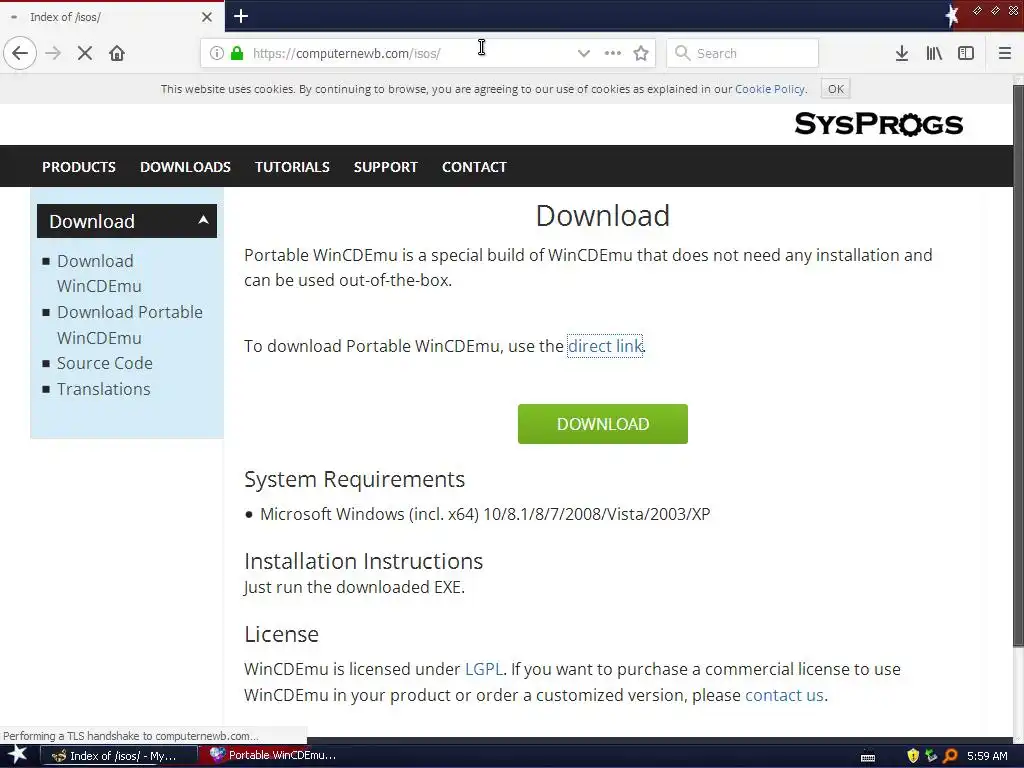Open the DOWNLOADS menu
Viewport: 1024px width, 768px height.
pos(185,167)
